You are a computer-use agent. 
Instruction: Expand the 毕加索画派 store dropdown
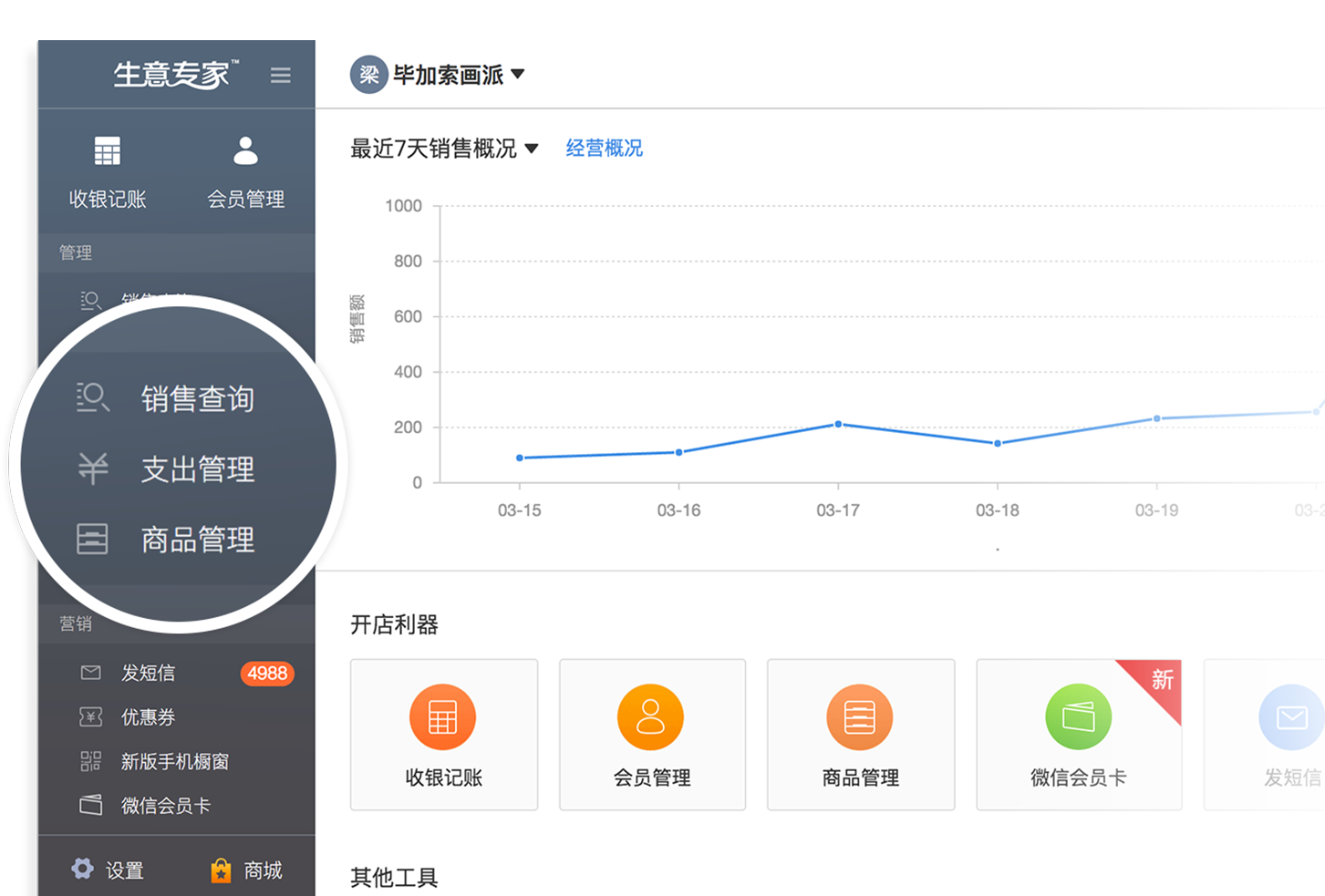pos(518,74)
